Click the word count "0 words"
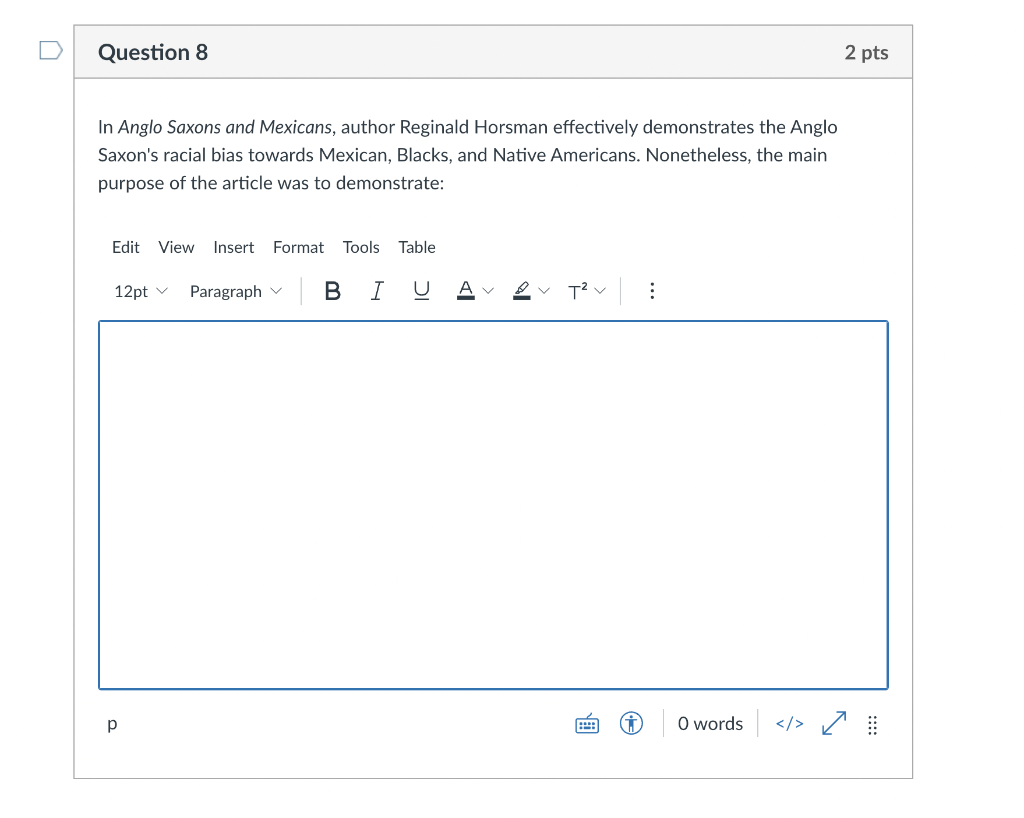The image size is (1024, 818). 710,724
